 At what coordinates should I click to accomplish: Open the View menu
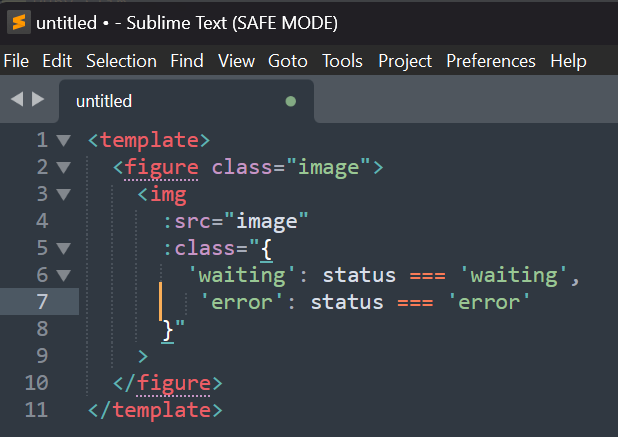(236, 61)
